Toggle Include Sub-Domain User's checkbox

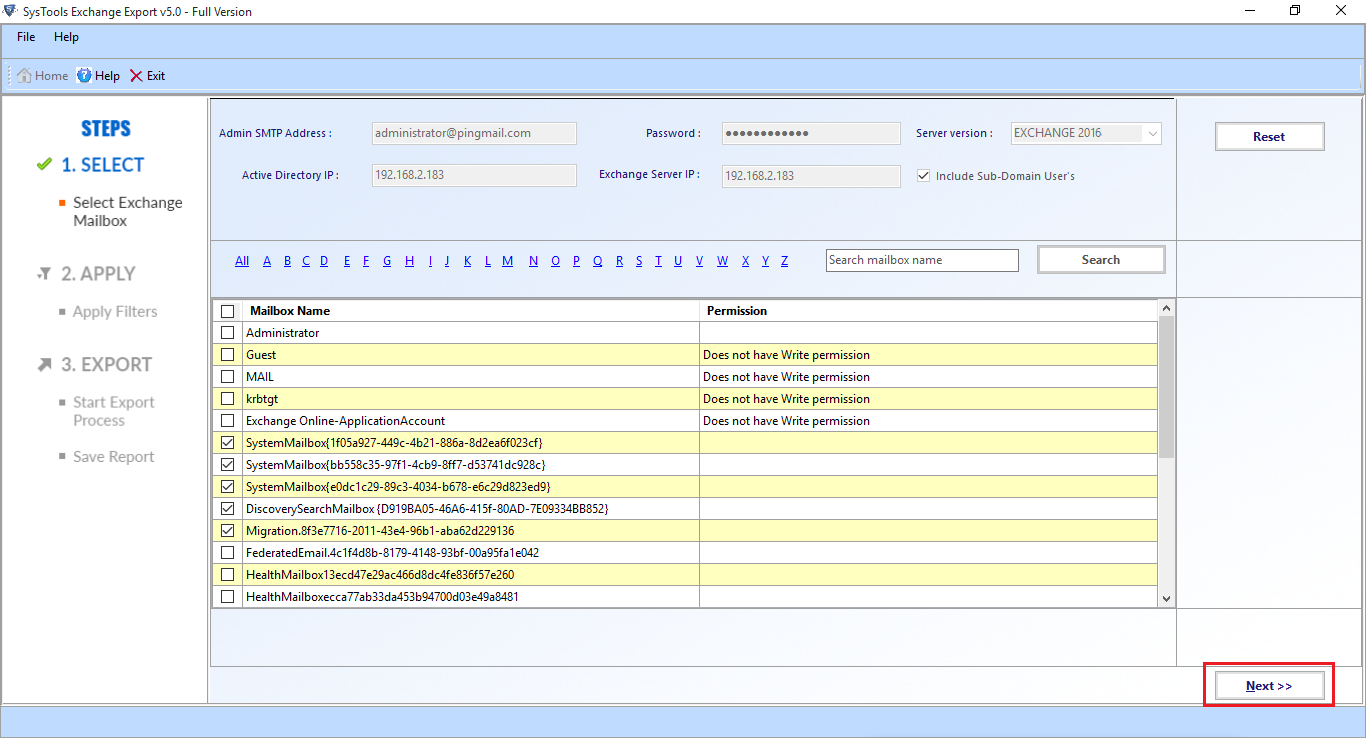pyautogui.click(x=923, y=176)
